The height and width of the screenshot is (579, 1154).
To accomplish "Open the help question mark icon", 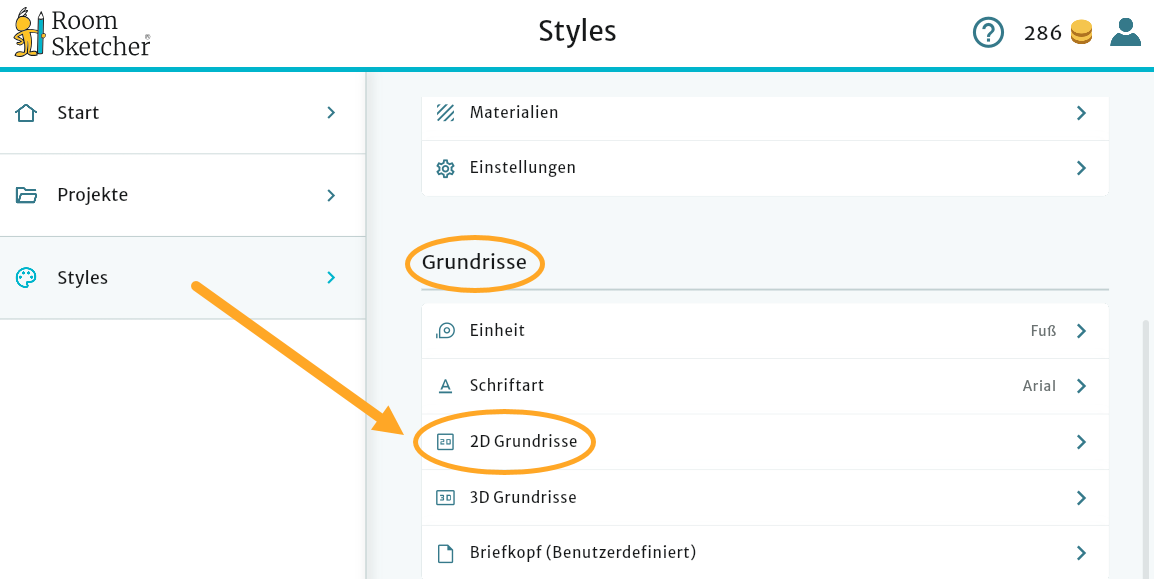I will point(988,32).
